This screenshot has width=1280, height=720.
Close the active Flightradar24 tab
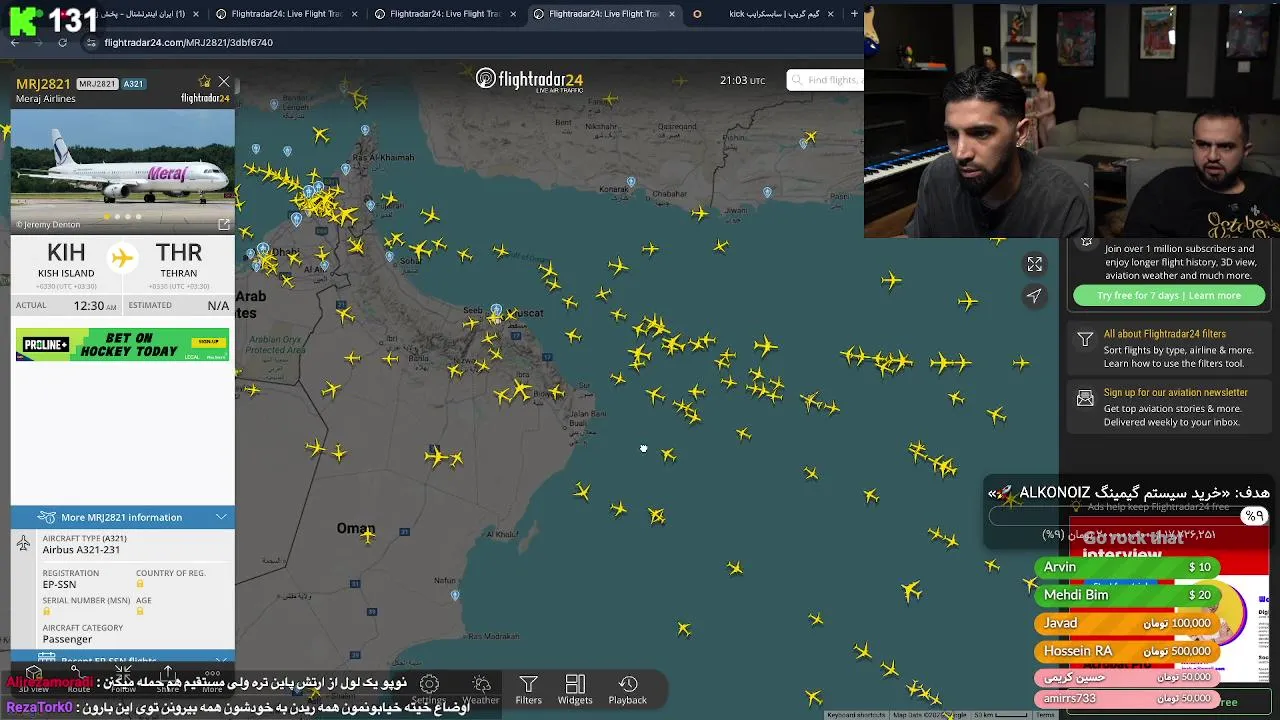pyautogui.click(x=671, y=14)
